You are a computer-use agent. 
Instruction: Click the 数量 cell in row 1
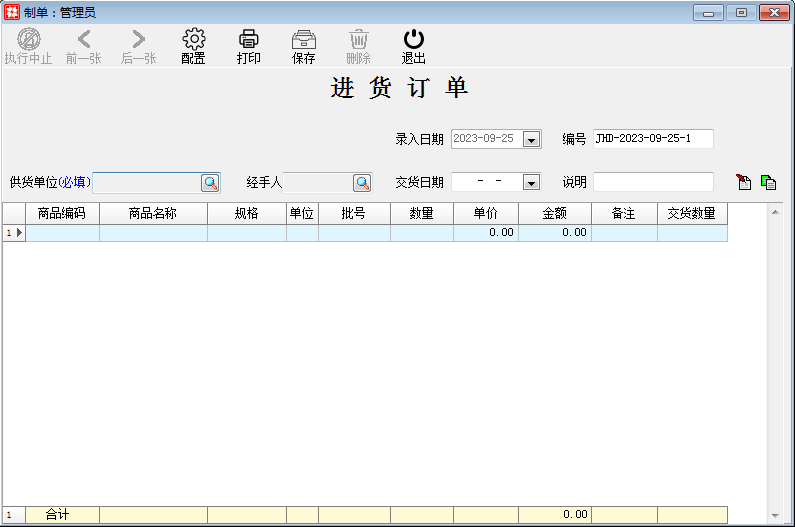[421, 233]
